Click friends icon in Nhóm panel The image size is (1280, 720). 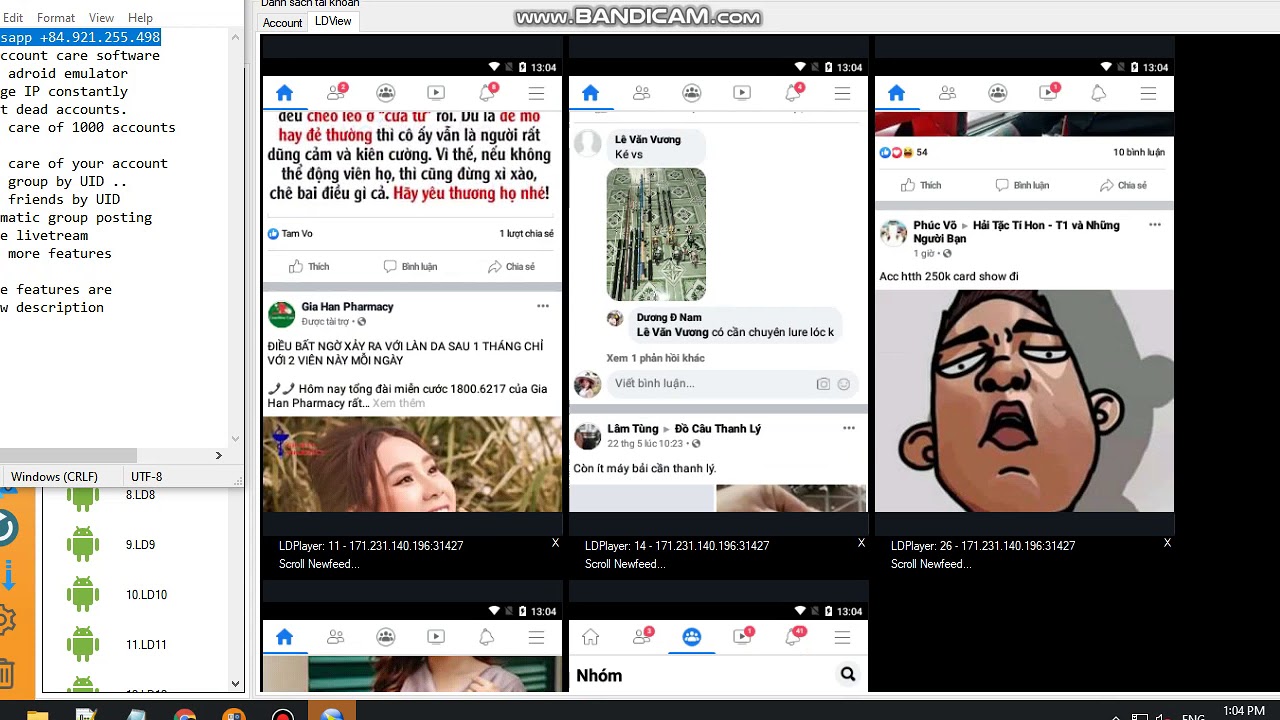642,636
